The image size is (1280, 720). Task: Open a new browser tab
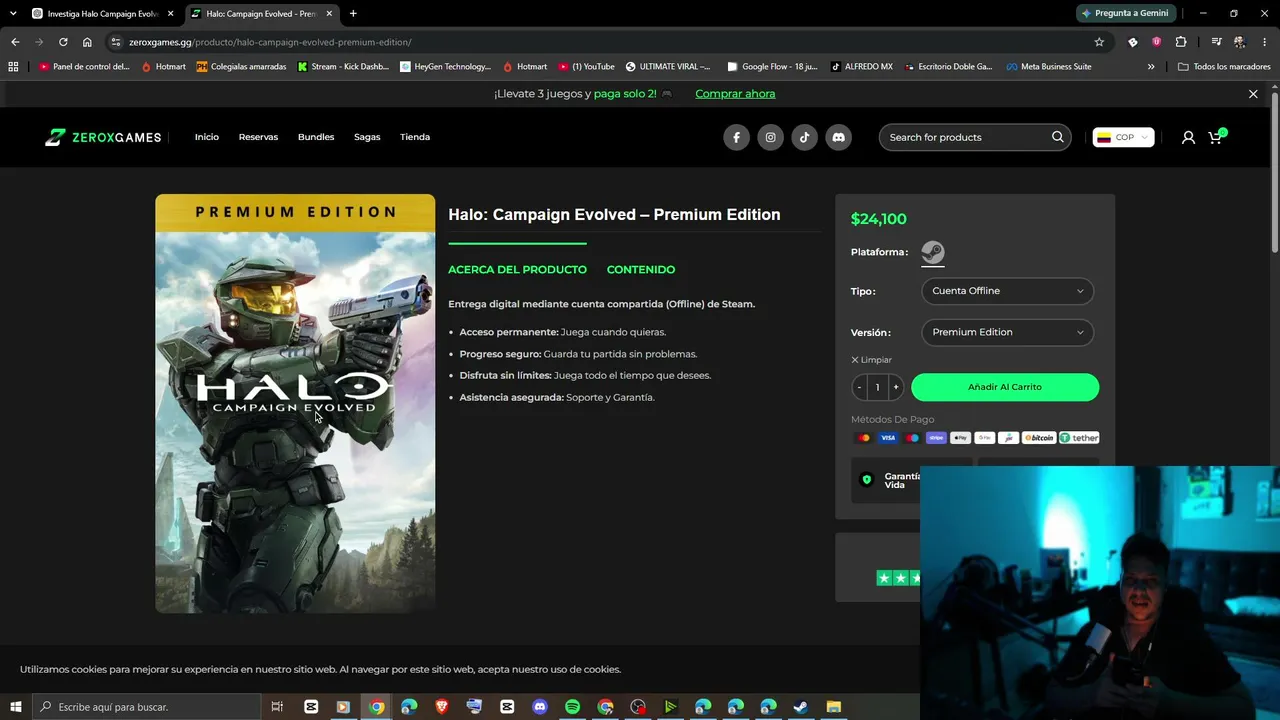pyautogui.click(x=353, y=14)
